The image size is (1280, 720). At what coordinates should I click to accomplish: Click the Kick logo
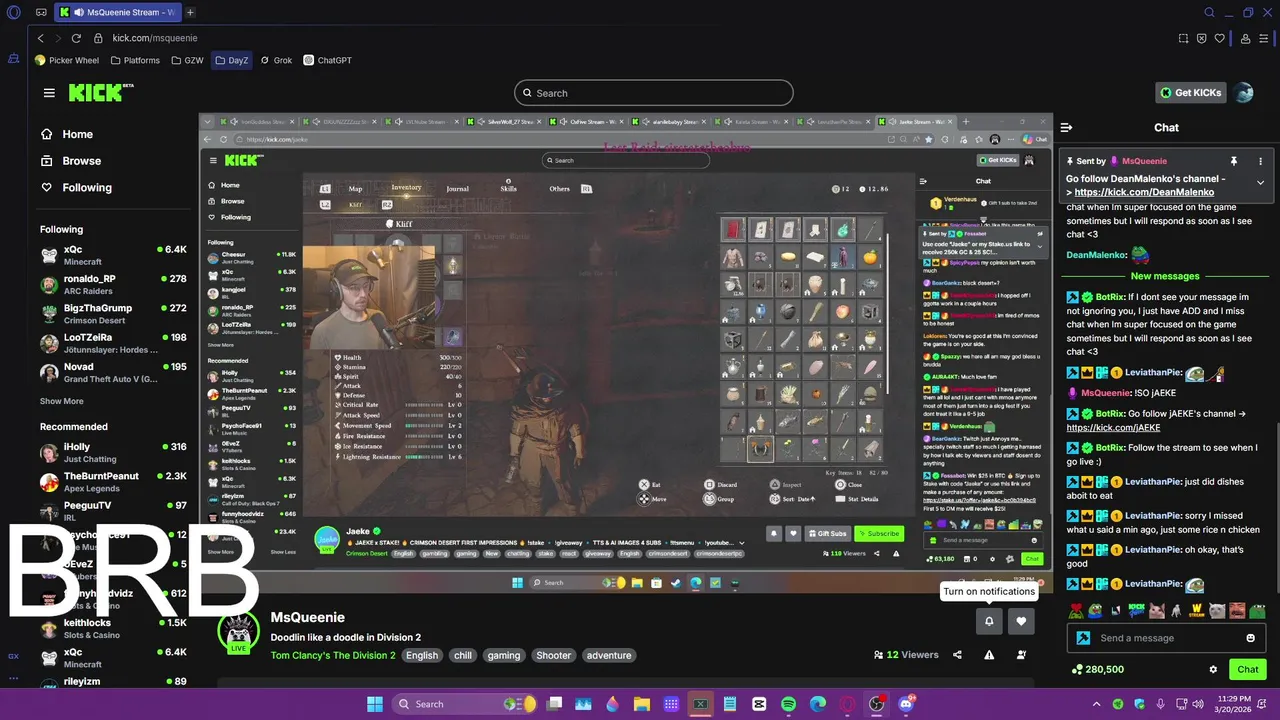click(99, 93)
